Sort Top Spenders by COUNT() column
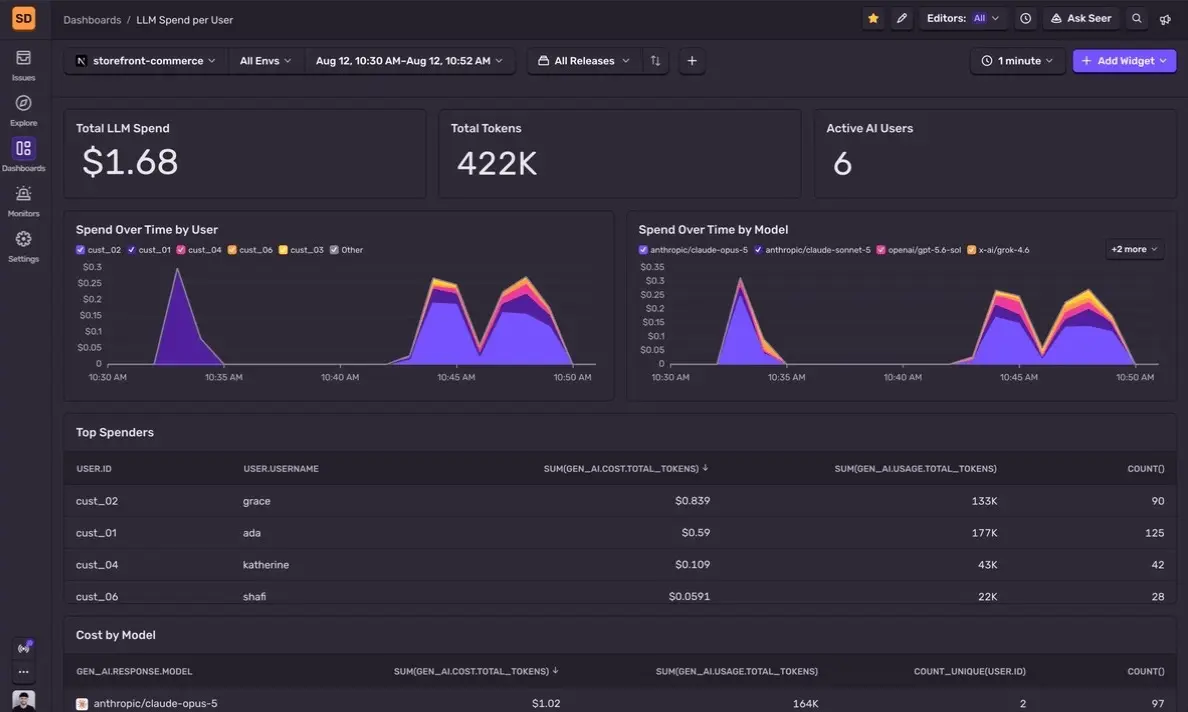 (1146, 469)
